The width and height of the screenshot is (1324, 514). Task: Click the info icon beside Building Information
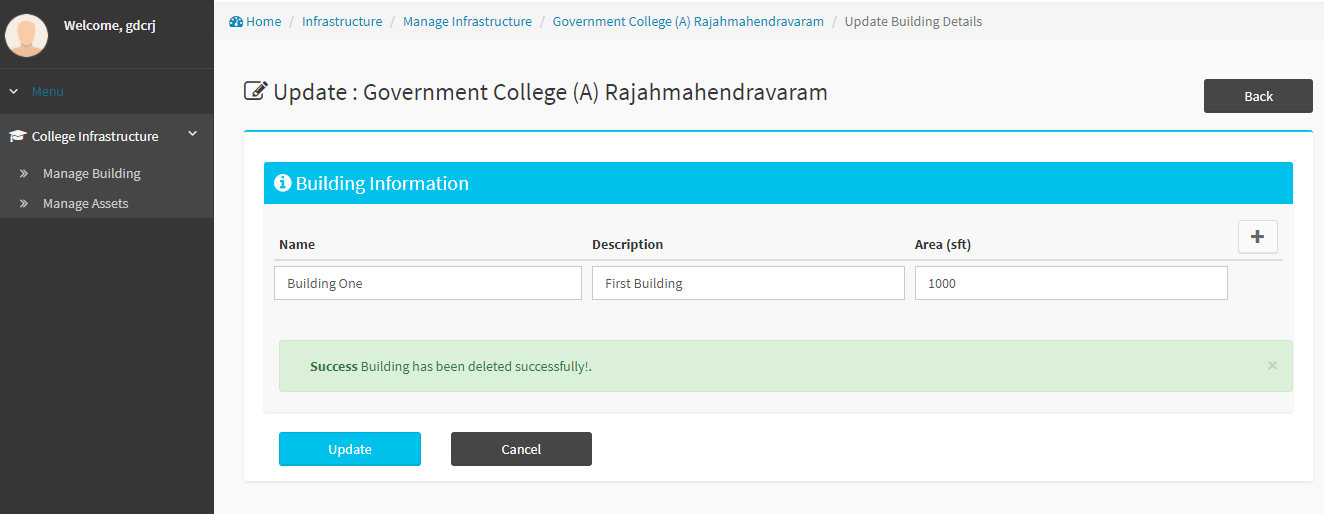(283, 183)
